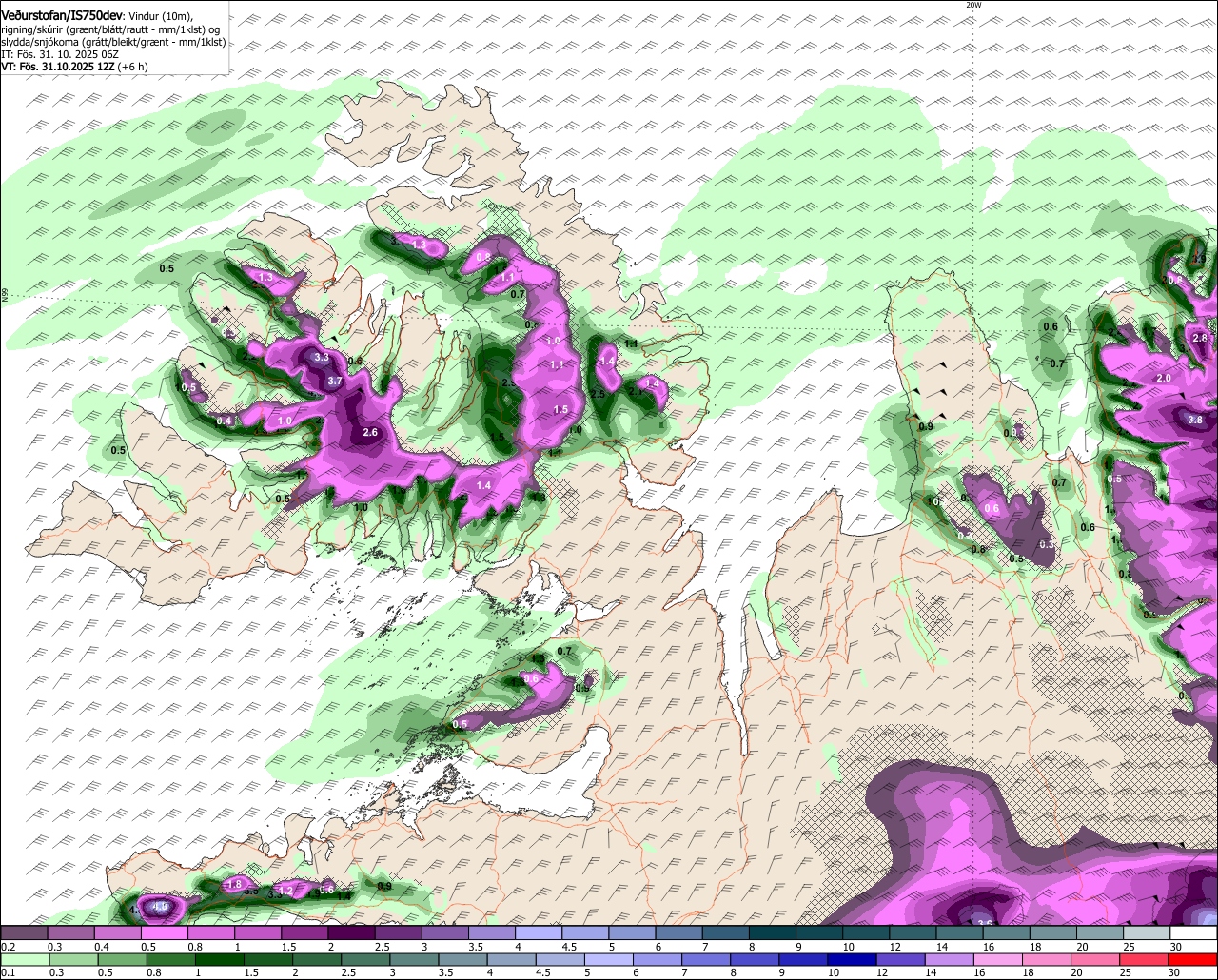The height and width of the screenshot is (980, 1218).
Task: Click the 1.8 precipitation value on map
Action: pos(235,884)
